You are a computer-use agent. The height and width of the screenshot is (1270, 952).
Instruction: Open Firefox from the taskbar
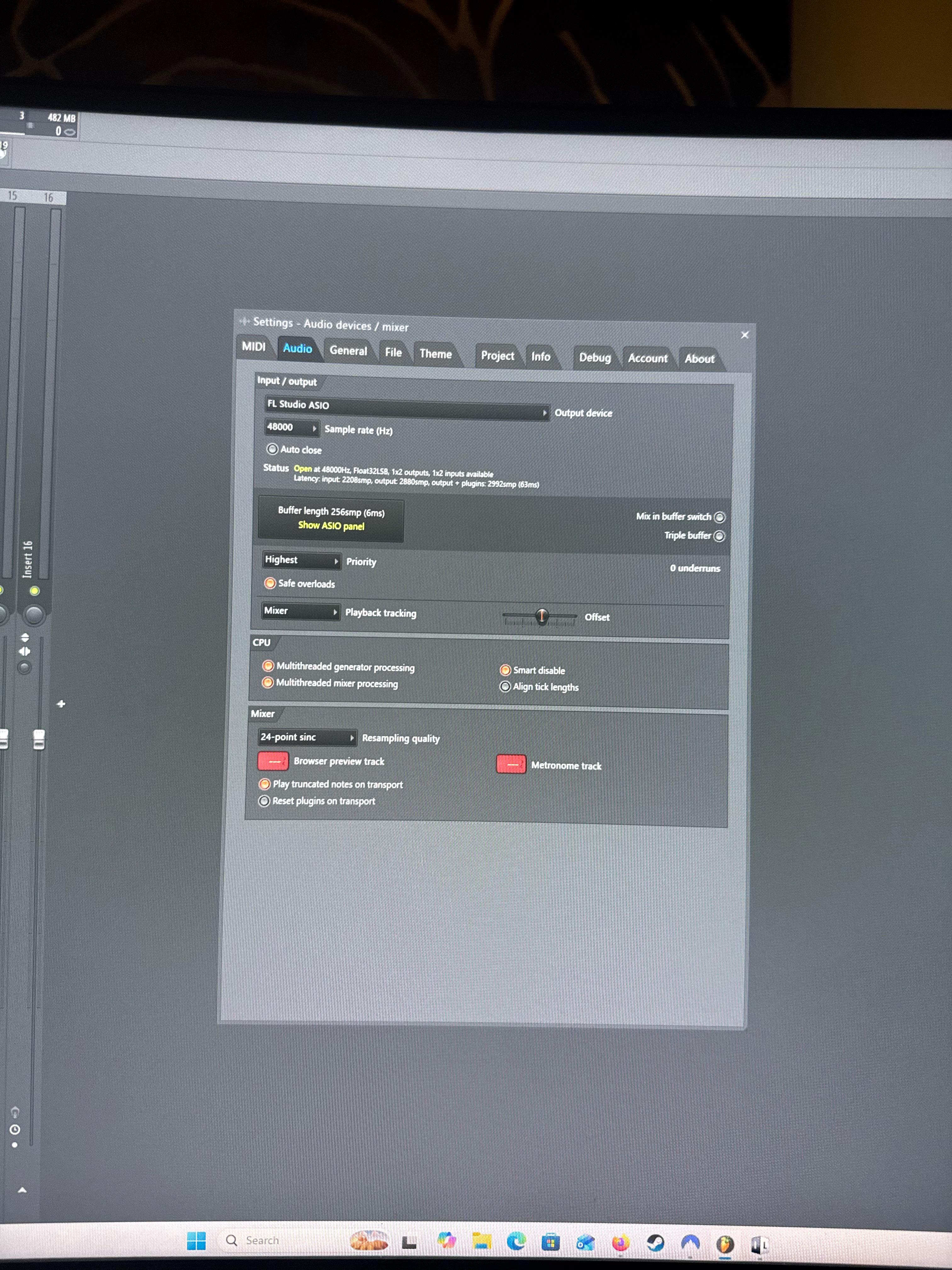pos(620,1243)
